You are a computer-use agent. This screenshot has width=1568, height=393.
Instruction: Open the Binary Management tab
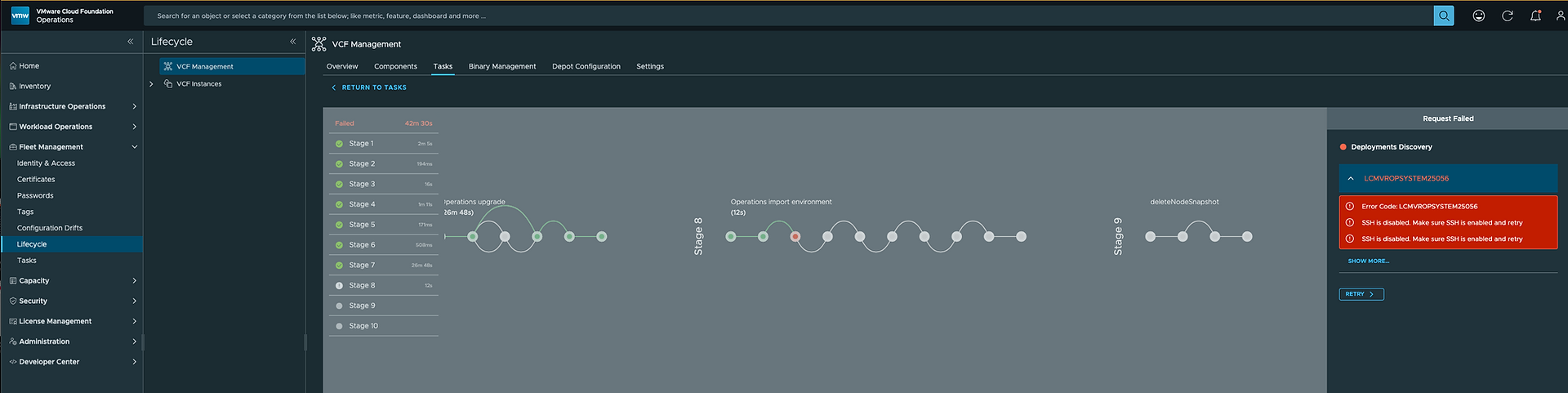[502, 66]
